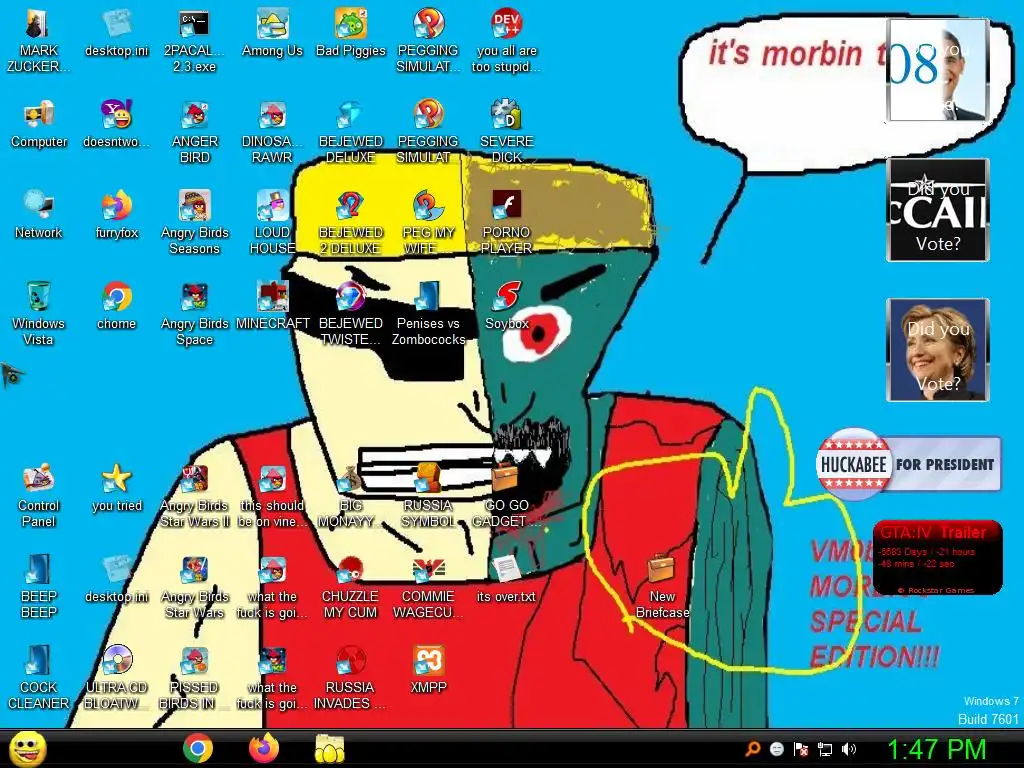Open the ULTRA CD BLOATW... disc icon
The width and height of the screenshot is (1024, 768).
pyautogui.click(x=116, y=677)
